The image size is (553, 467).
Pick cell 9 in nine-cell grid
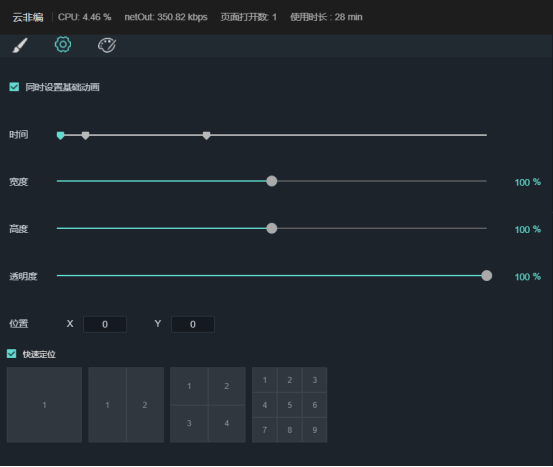click(315, 430)
